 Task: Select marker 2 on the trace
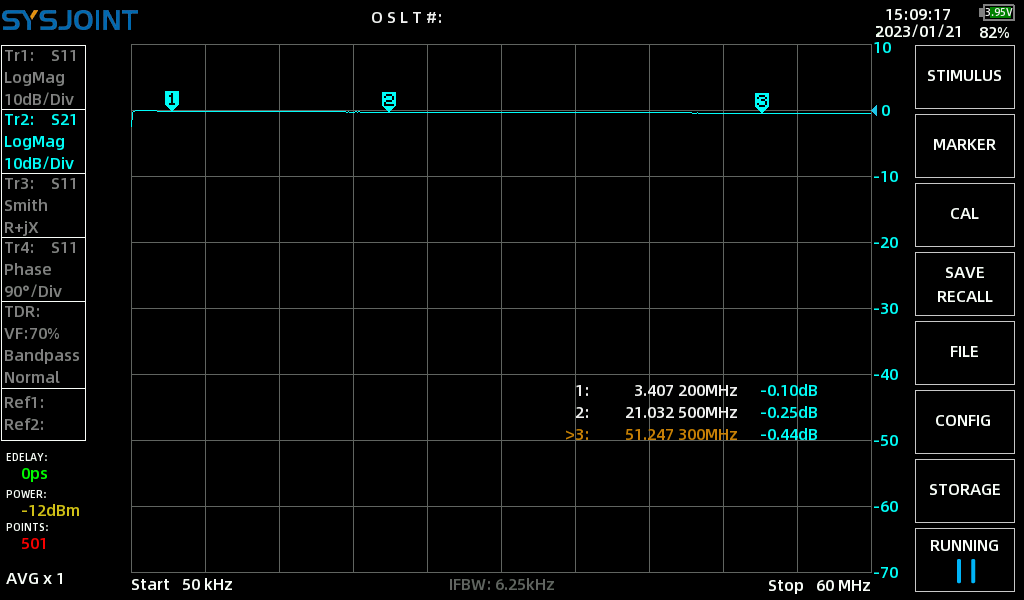(x=389, y=101)
